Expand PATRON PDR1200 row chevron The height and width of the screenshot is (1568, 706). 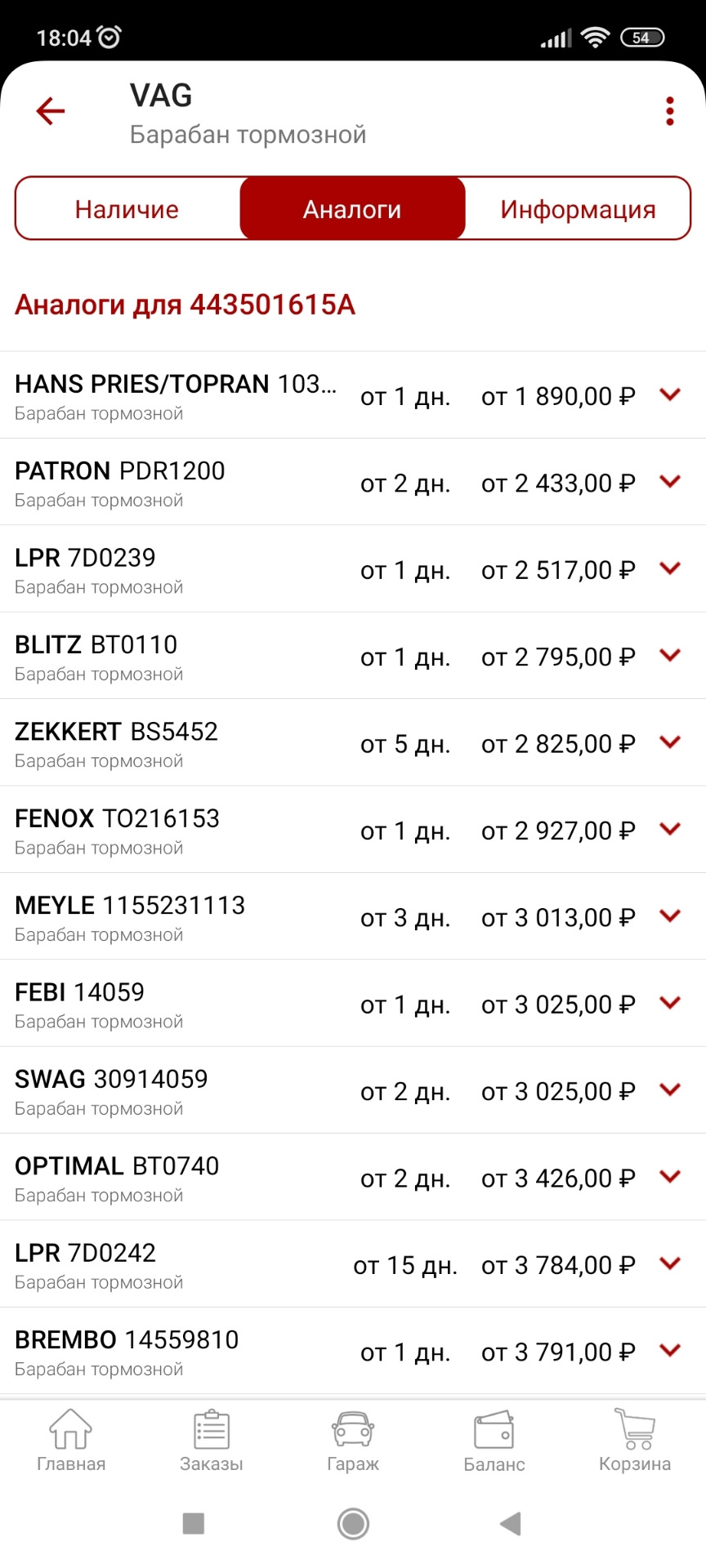pyautogui.click(x=670, y=482)
